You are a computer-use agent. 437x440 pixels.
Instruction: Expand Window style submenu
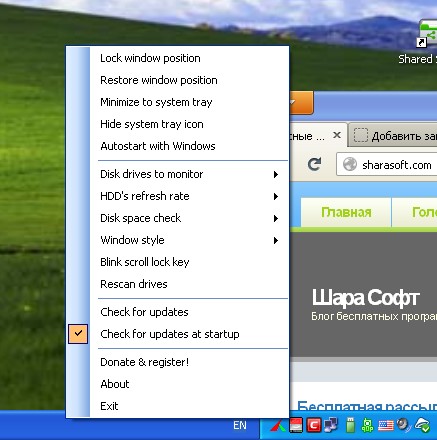click(x=177, y=240)
